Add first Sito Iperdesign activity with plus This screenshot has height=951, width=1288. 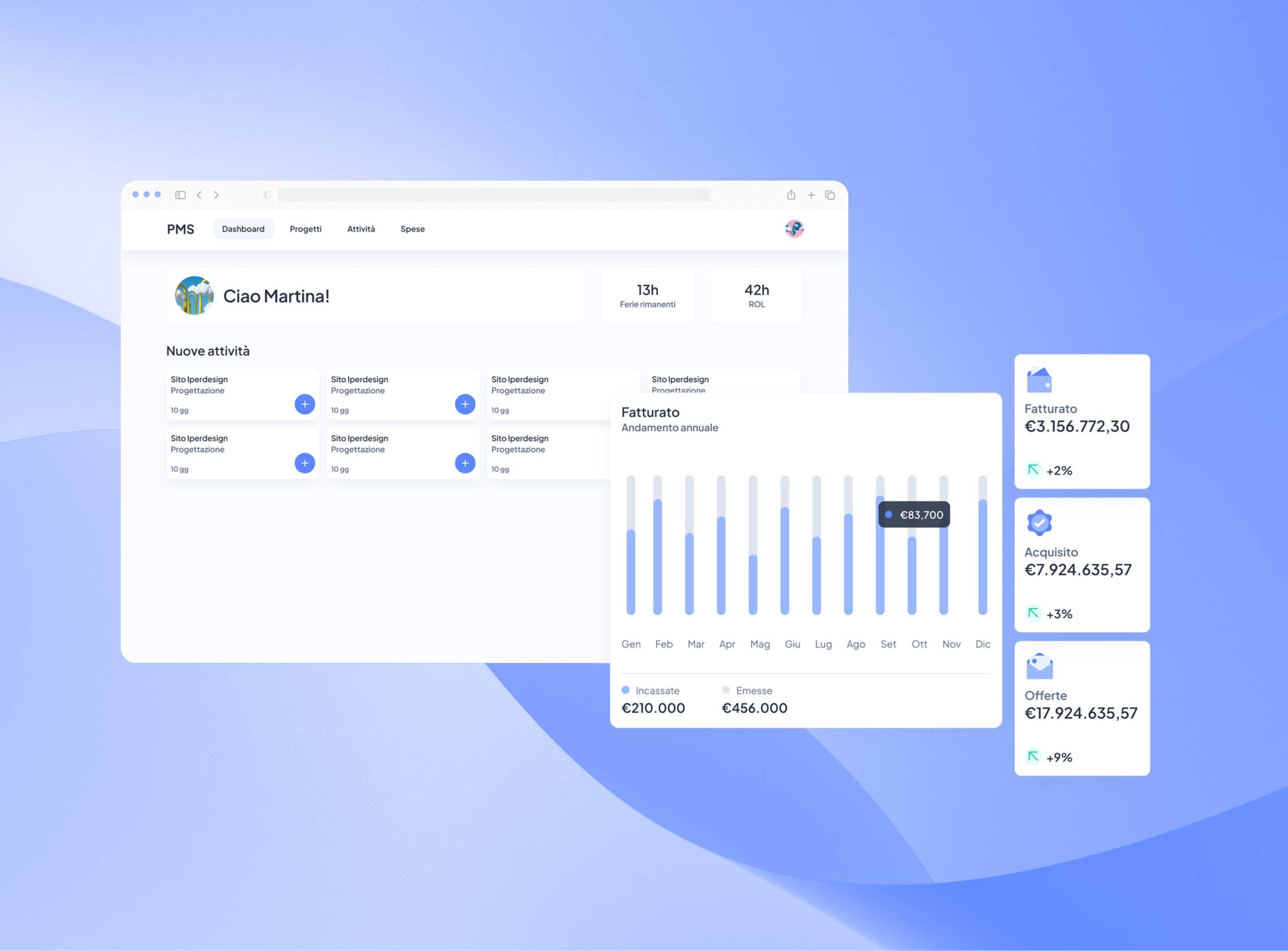(x=304, y=404)
